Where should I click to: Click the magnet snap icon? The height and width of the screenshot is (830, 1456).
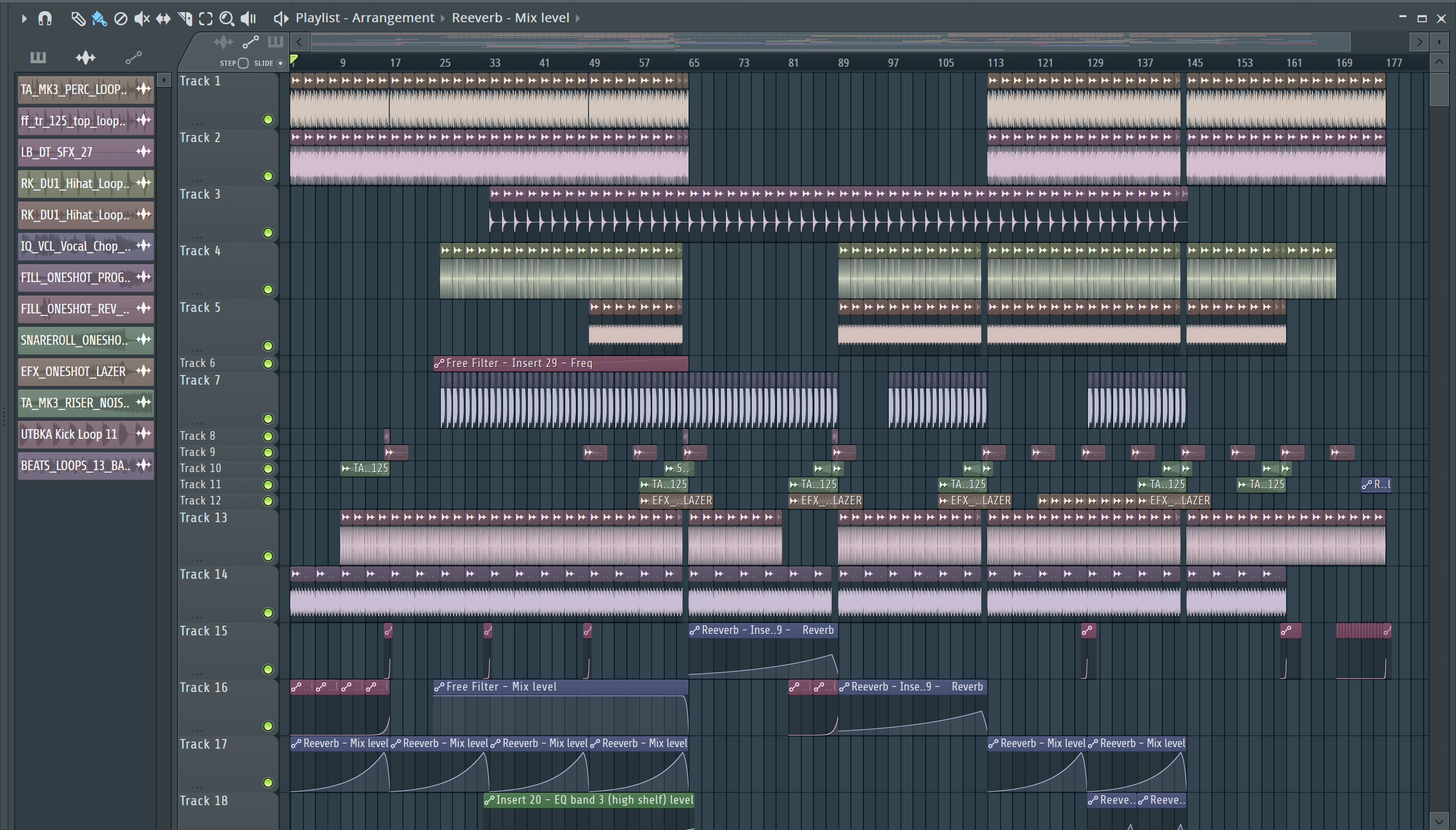click(44, 18)
